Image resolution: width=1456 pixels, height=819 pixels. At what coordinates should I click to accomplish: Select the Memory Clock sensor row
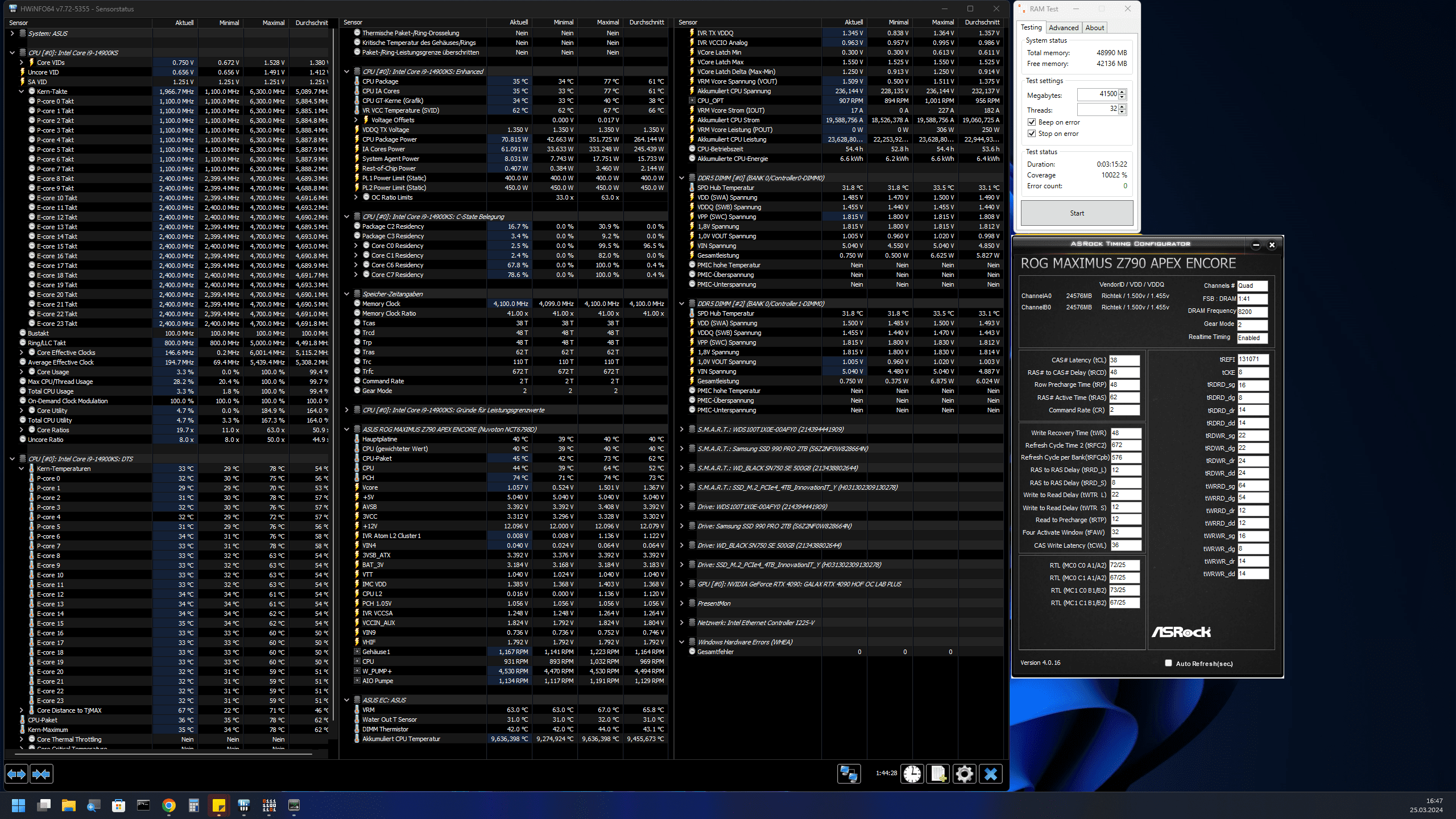coord(503,304)
